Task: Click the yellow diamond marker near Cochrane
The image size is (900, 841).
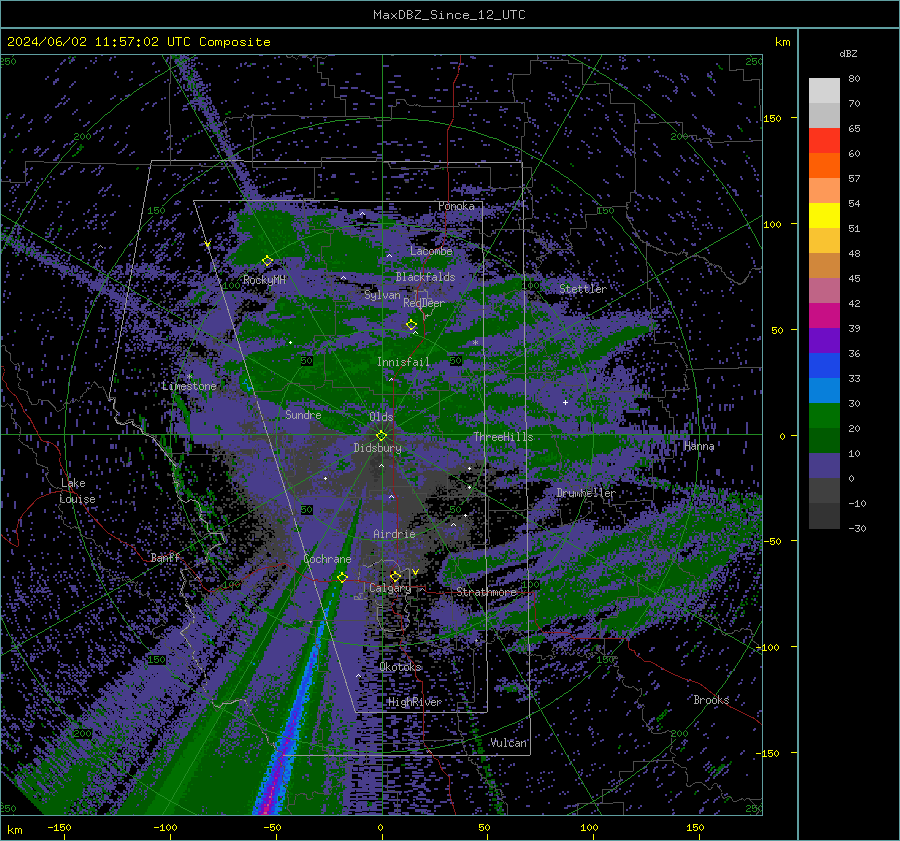Action: [342, 577]
